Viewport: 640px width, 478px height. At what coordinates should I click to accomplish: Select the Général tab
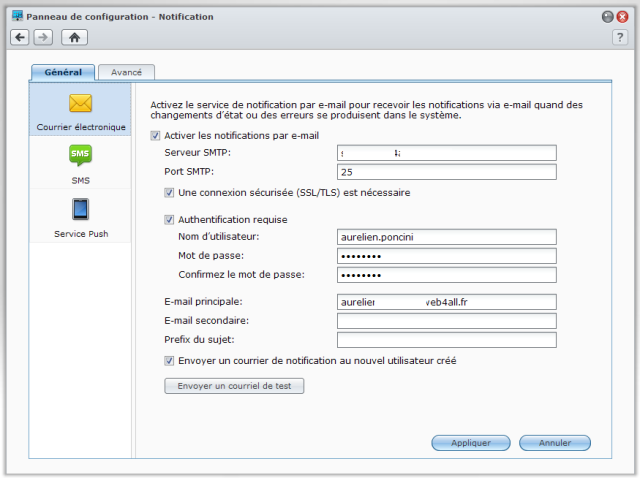[x=63, y=72]
